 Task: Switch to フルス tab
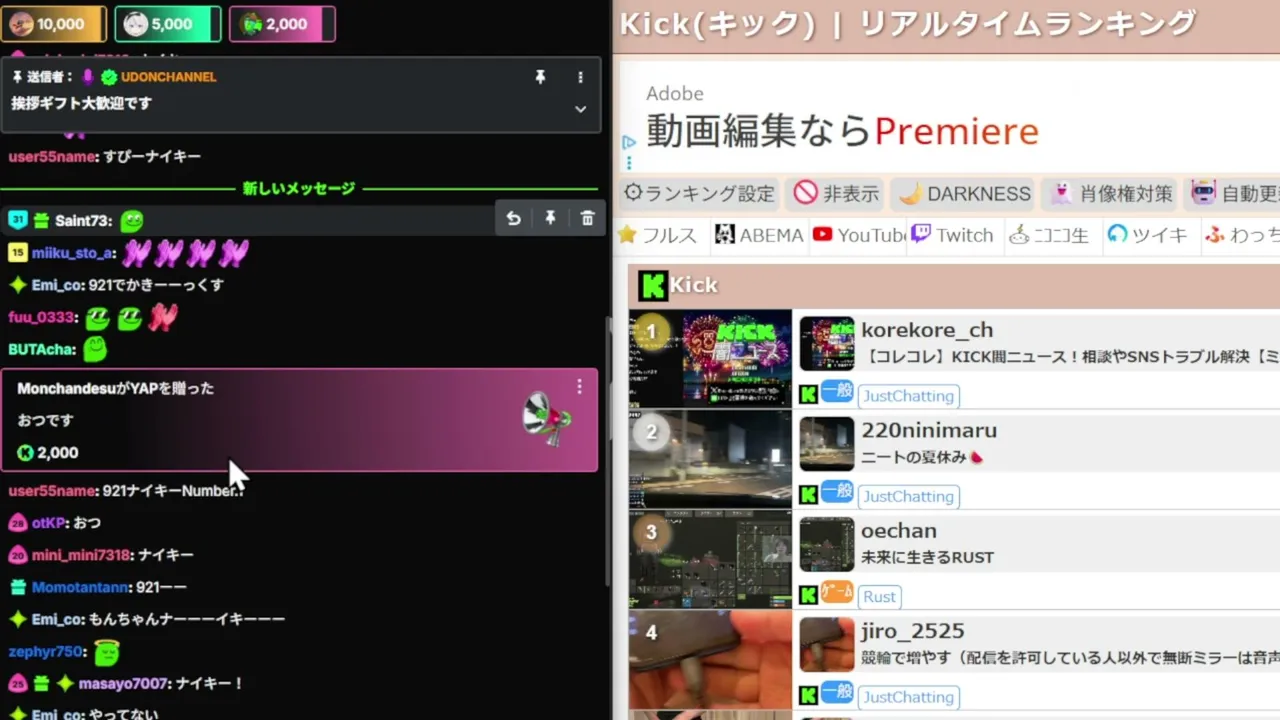(x=658, y=235)
